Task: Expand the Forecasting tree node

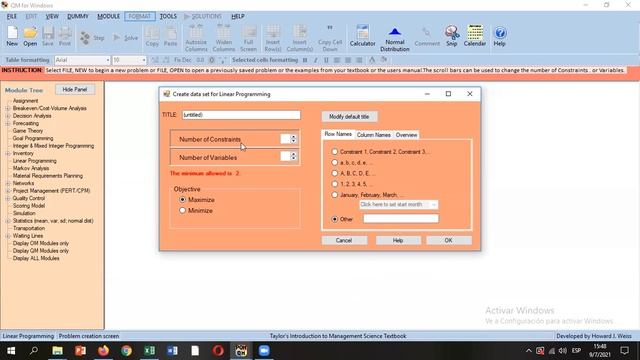Action: pos(8,123)
